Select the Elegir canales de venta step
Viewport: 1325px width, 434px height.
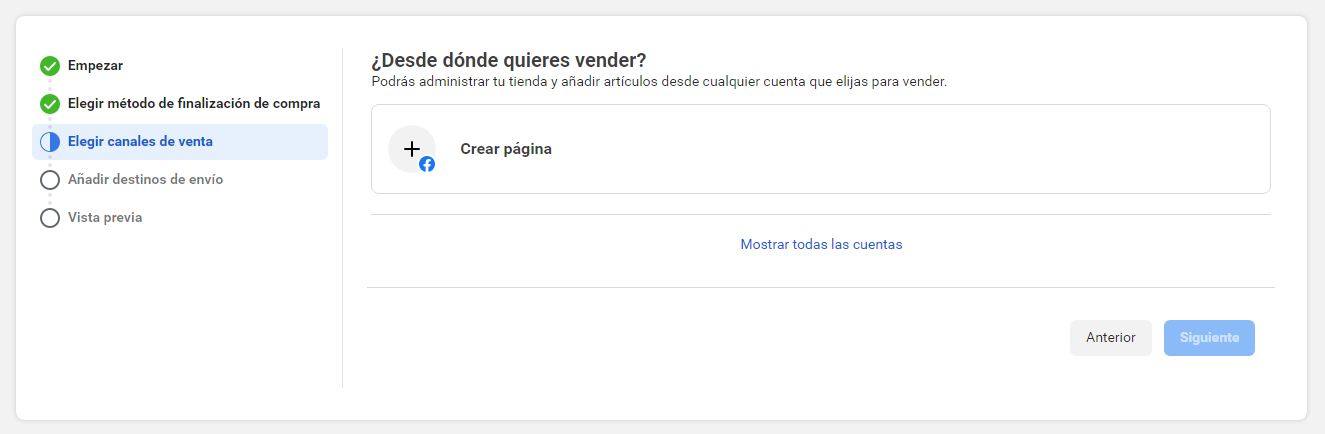(180, 142)
